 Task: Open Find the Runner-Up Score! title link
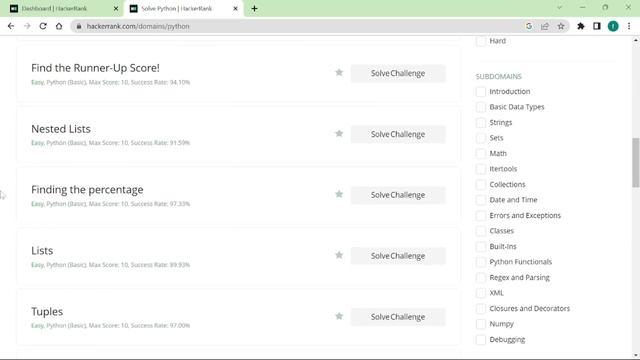click(96, 68)
